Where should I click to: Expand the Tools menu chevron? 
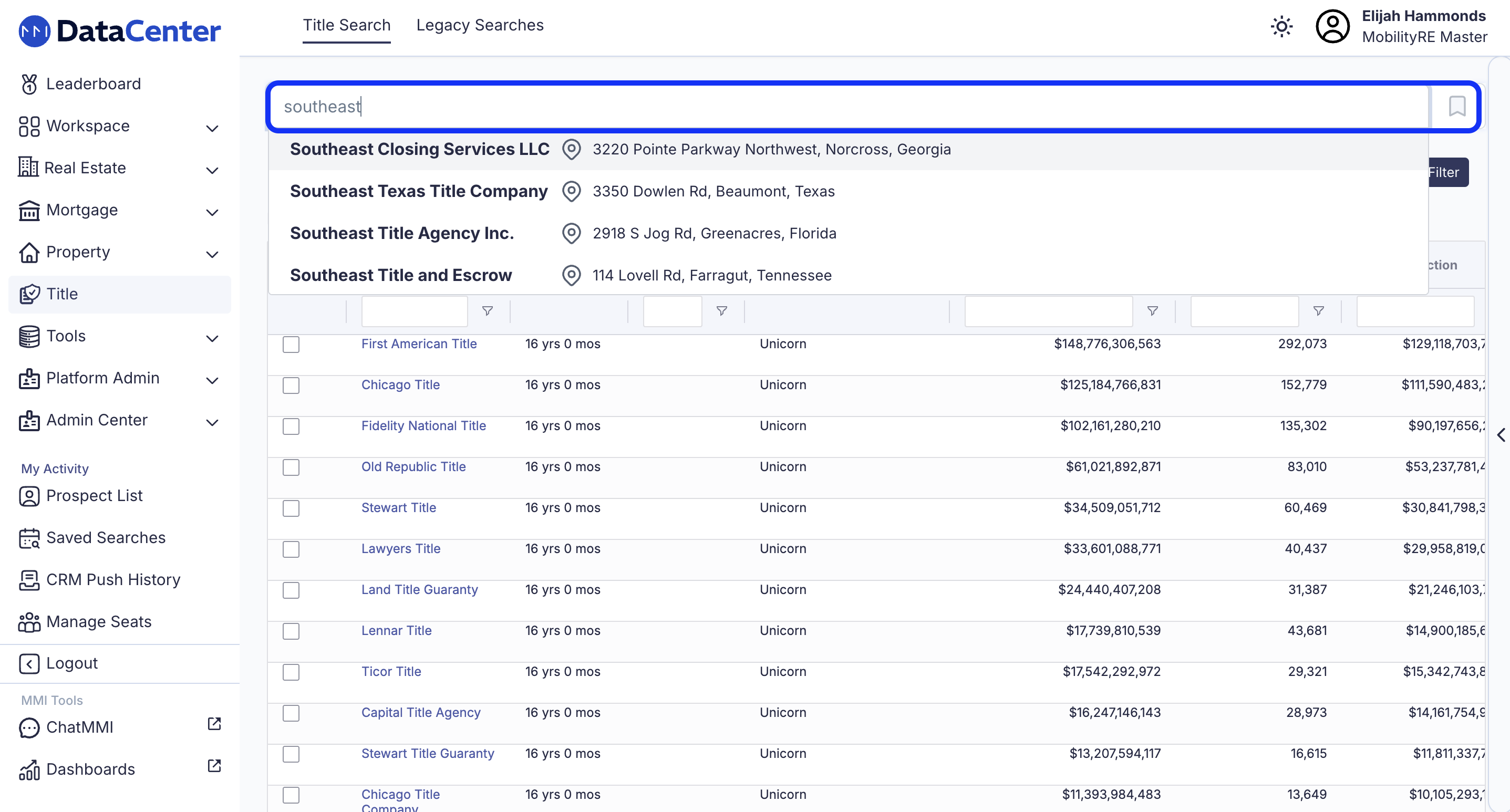[x=212, y=339]
